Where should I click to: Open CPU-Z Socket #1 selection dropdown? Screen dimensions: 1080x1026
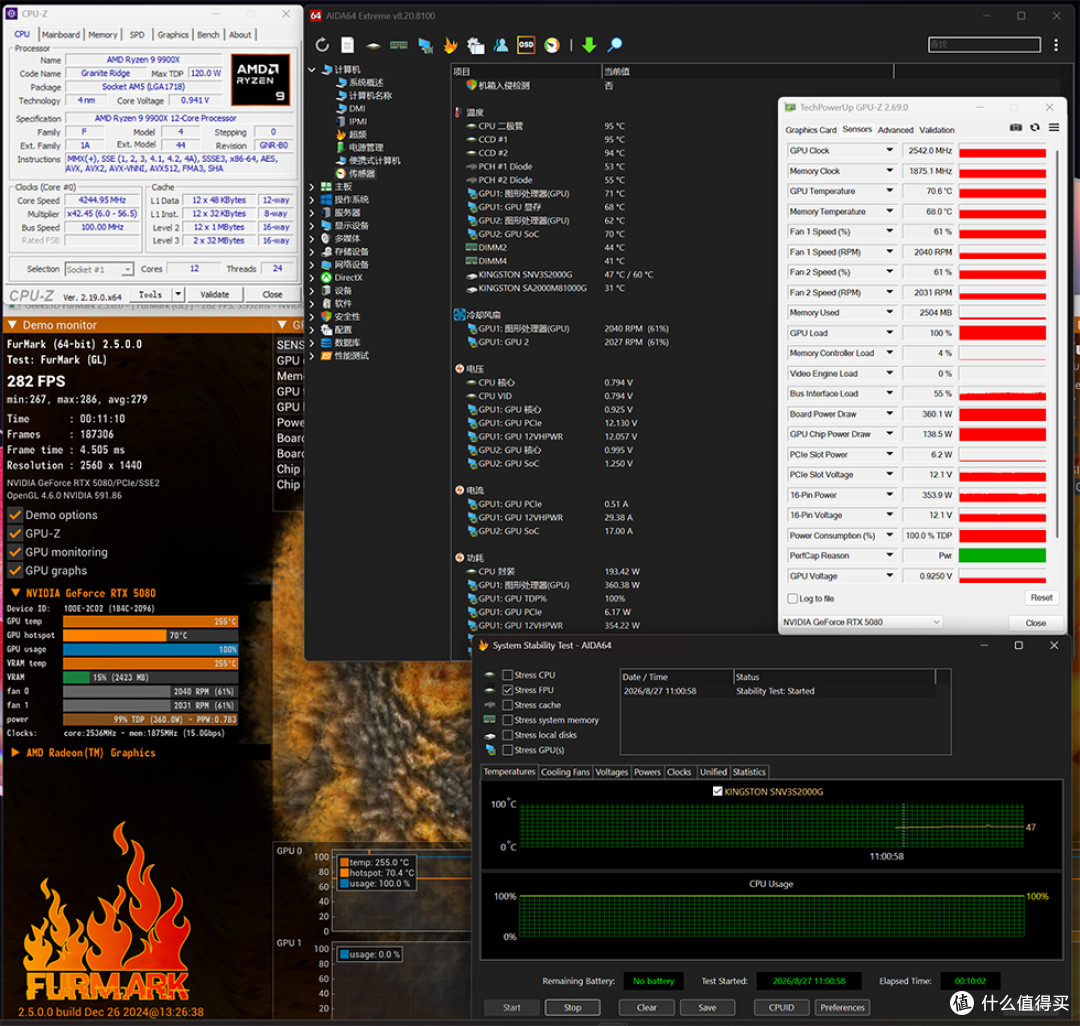click(x=99, y=269)
